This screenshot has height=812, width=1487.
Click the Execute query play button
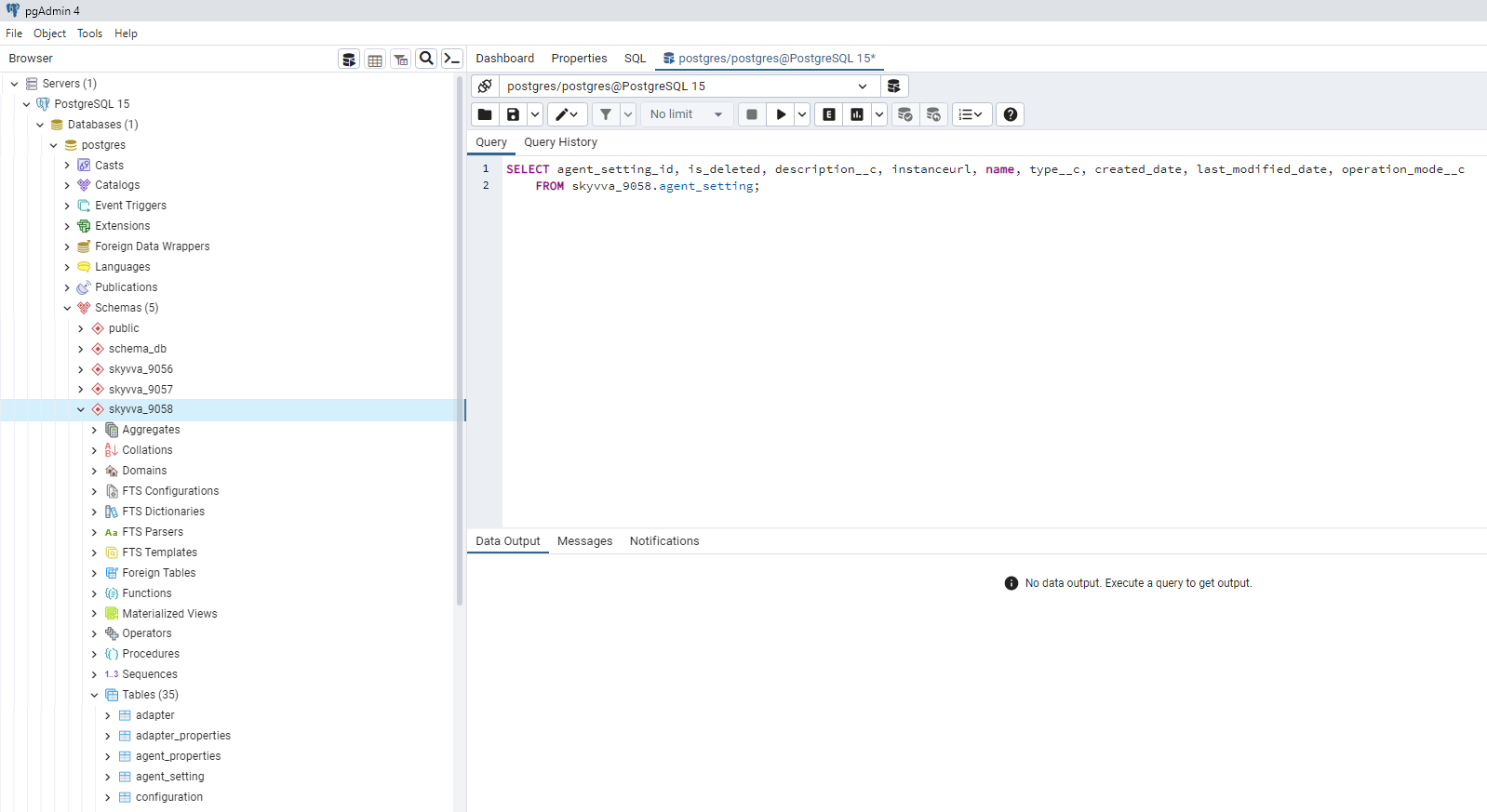pos(781,114)
